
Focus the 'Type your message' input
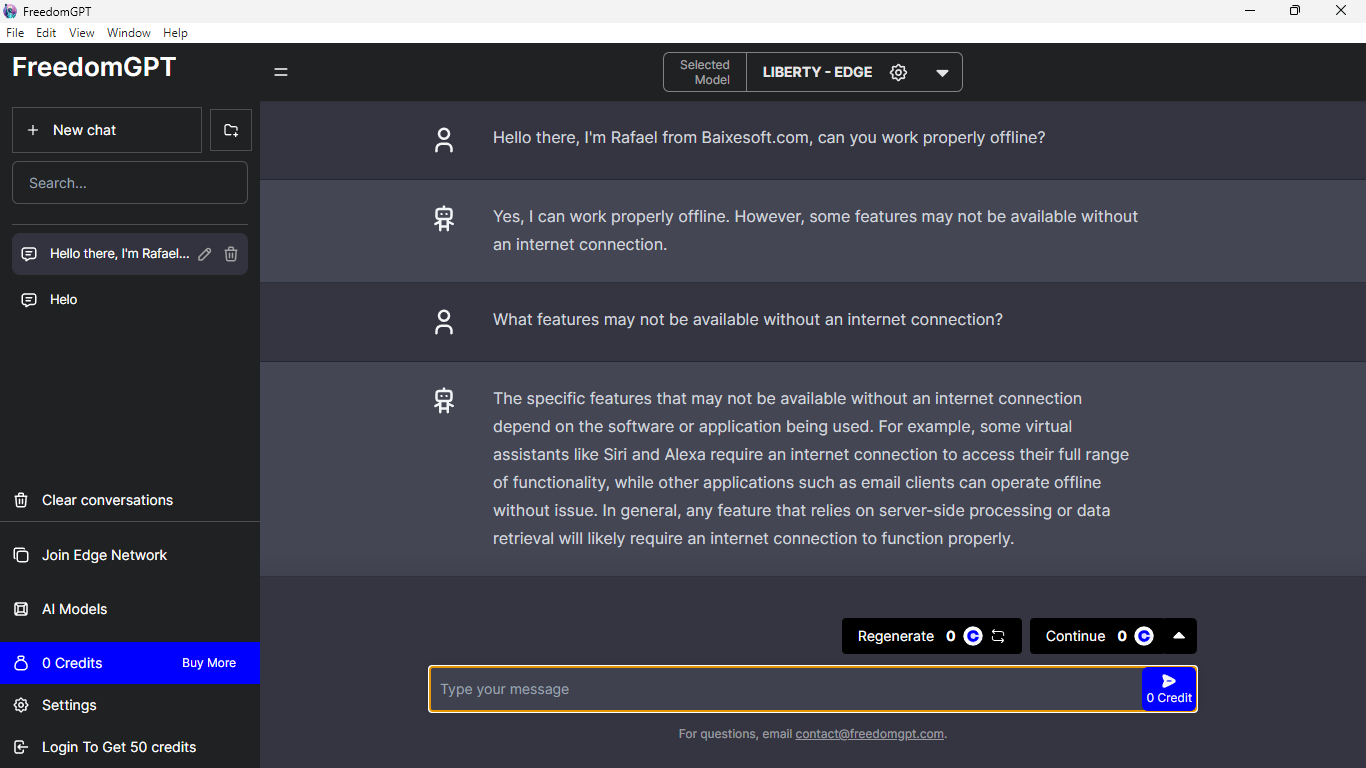pyautogui.click(x=786, y=689)
